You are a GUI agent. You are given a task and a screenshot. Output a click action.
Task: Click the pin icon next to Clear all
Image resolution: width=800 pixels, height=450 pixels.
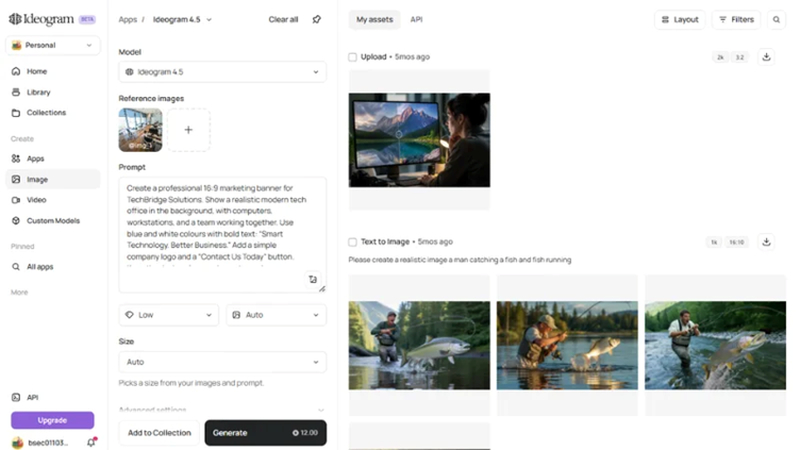tap(317, 19)
